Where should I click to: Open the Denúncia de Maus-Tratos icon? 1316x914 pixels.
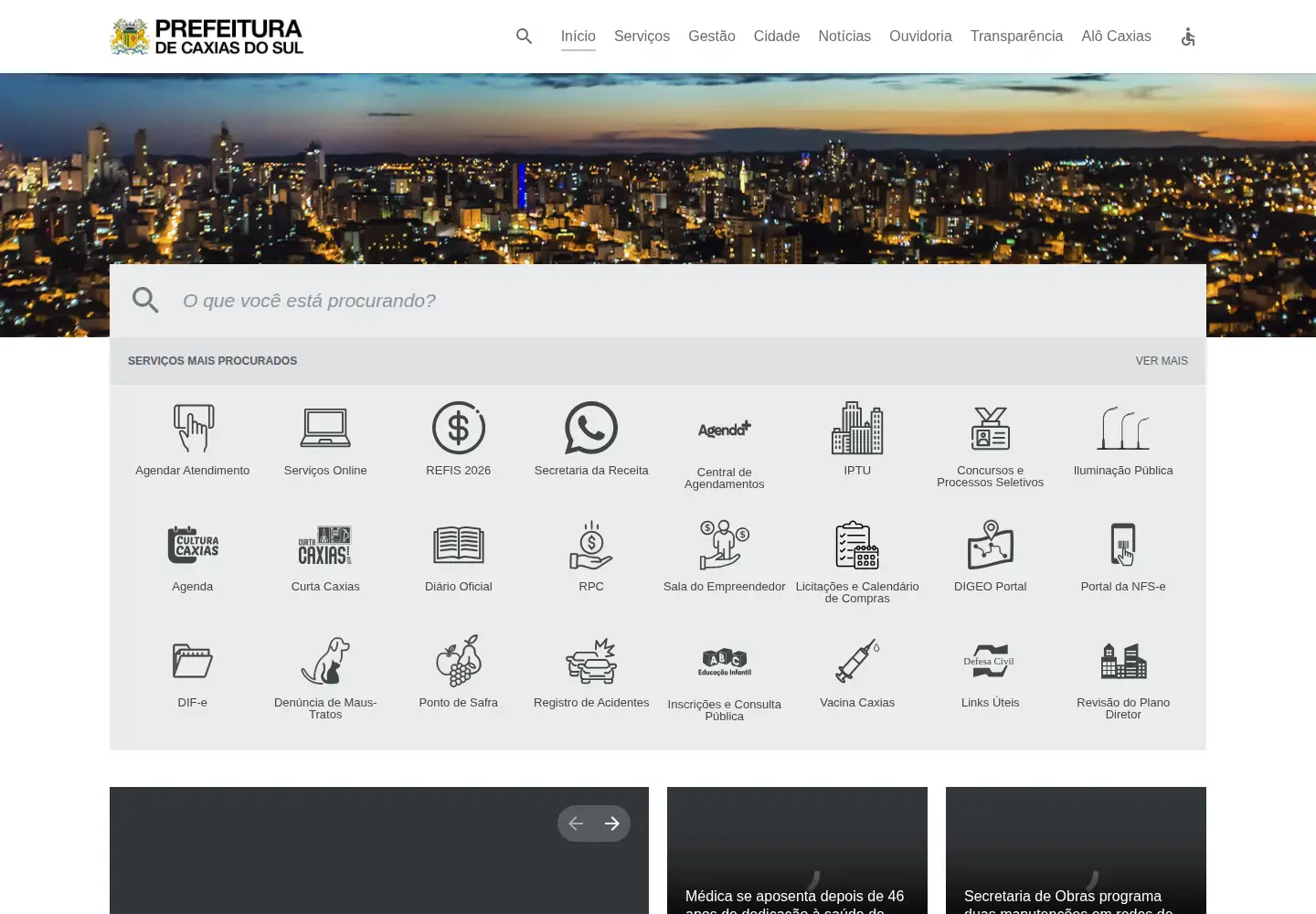(x=325, y=660)
